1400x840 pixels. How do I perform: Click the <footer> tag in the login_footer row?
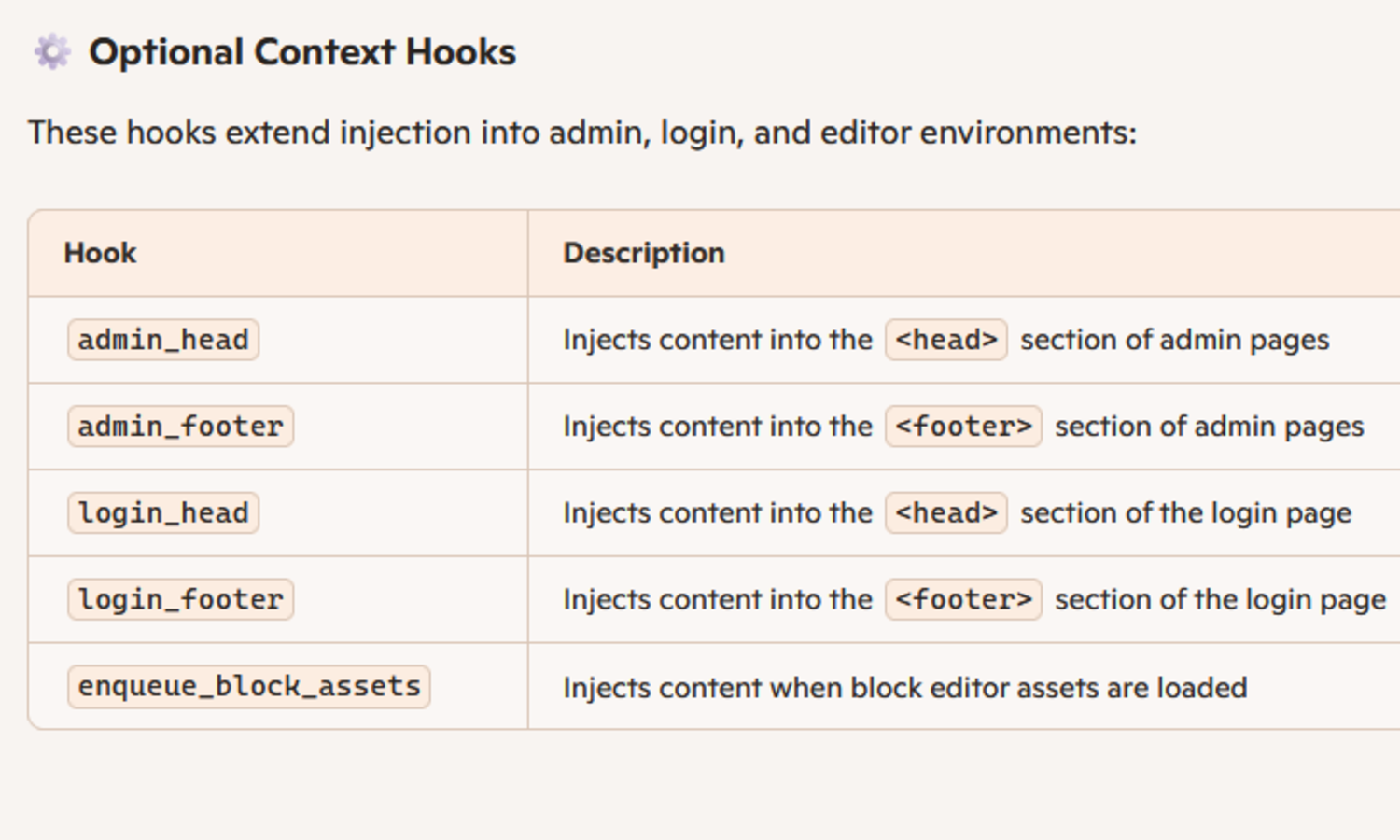click(963, 599)
